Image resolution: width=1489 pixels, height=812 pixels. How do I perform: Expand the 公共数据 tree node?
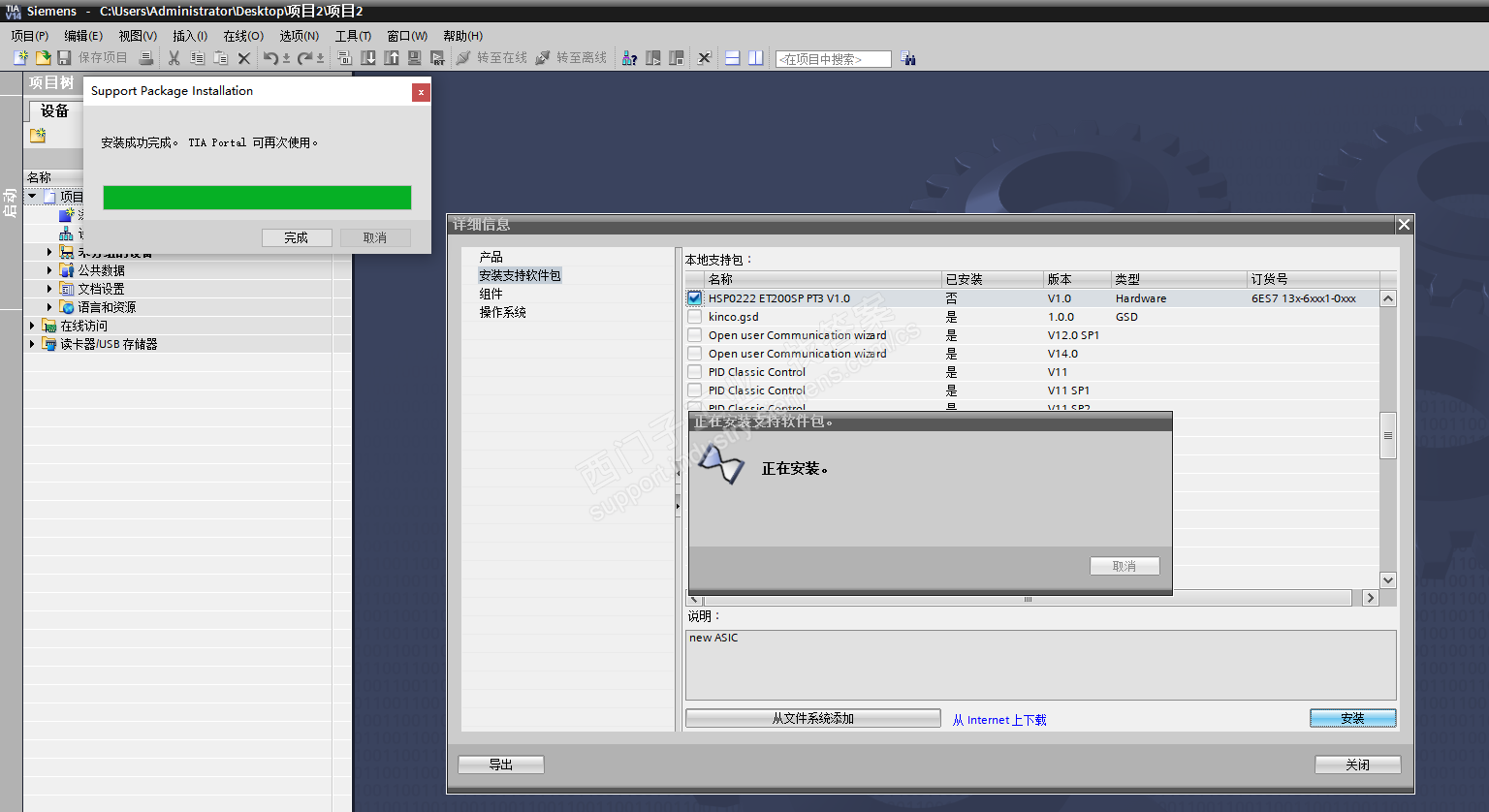(49, 270)
